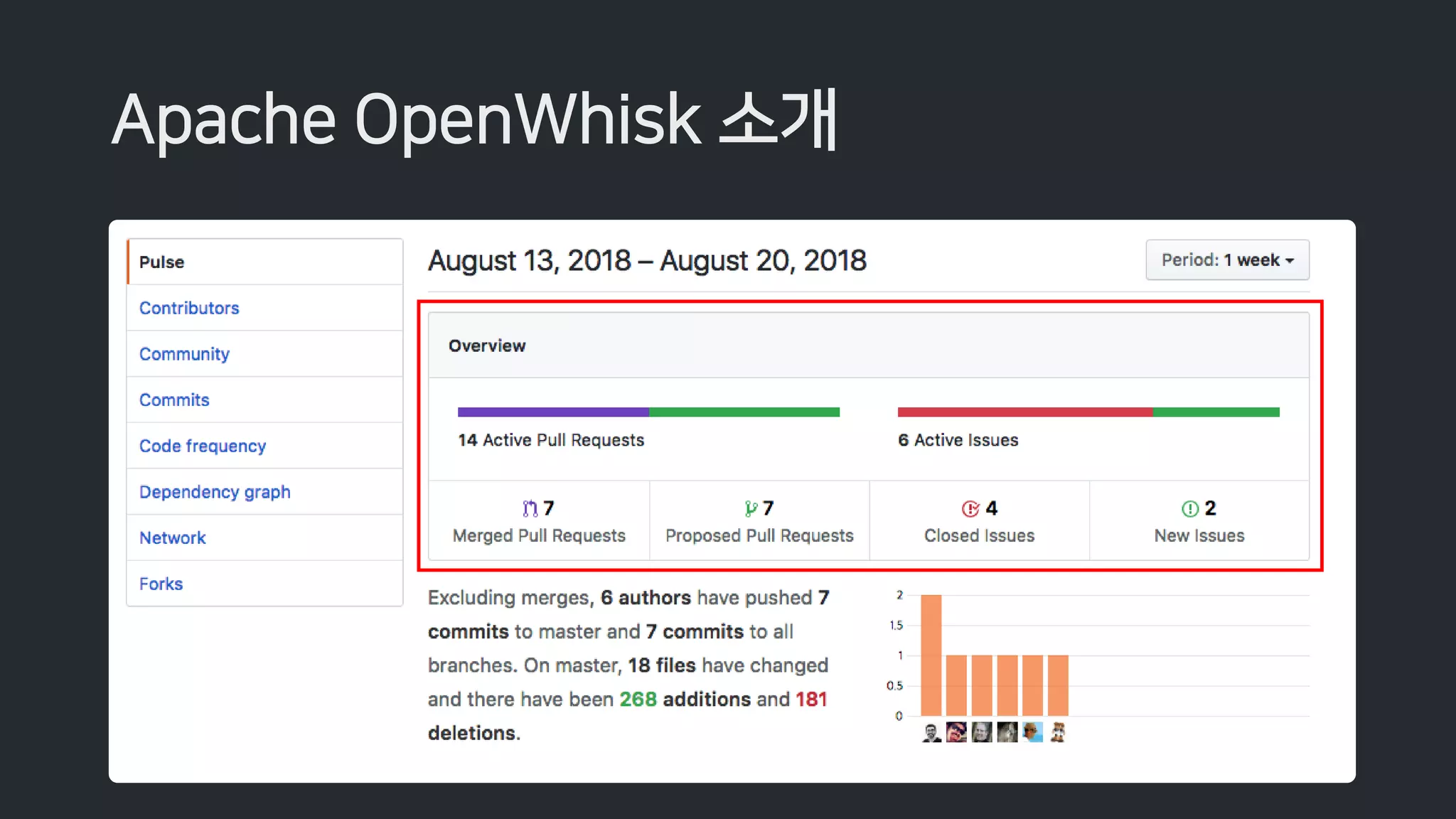Click the purple merged pull requests bar

pyautogui.click(x=553, y=412)
